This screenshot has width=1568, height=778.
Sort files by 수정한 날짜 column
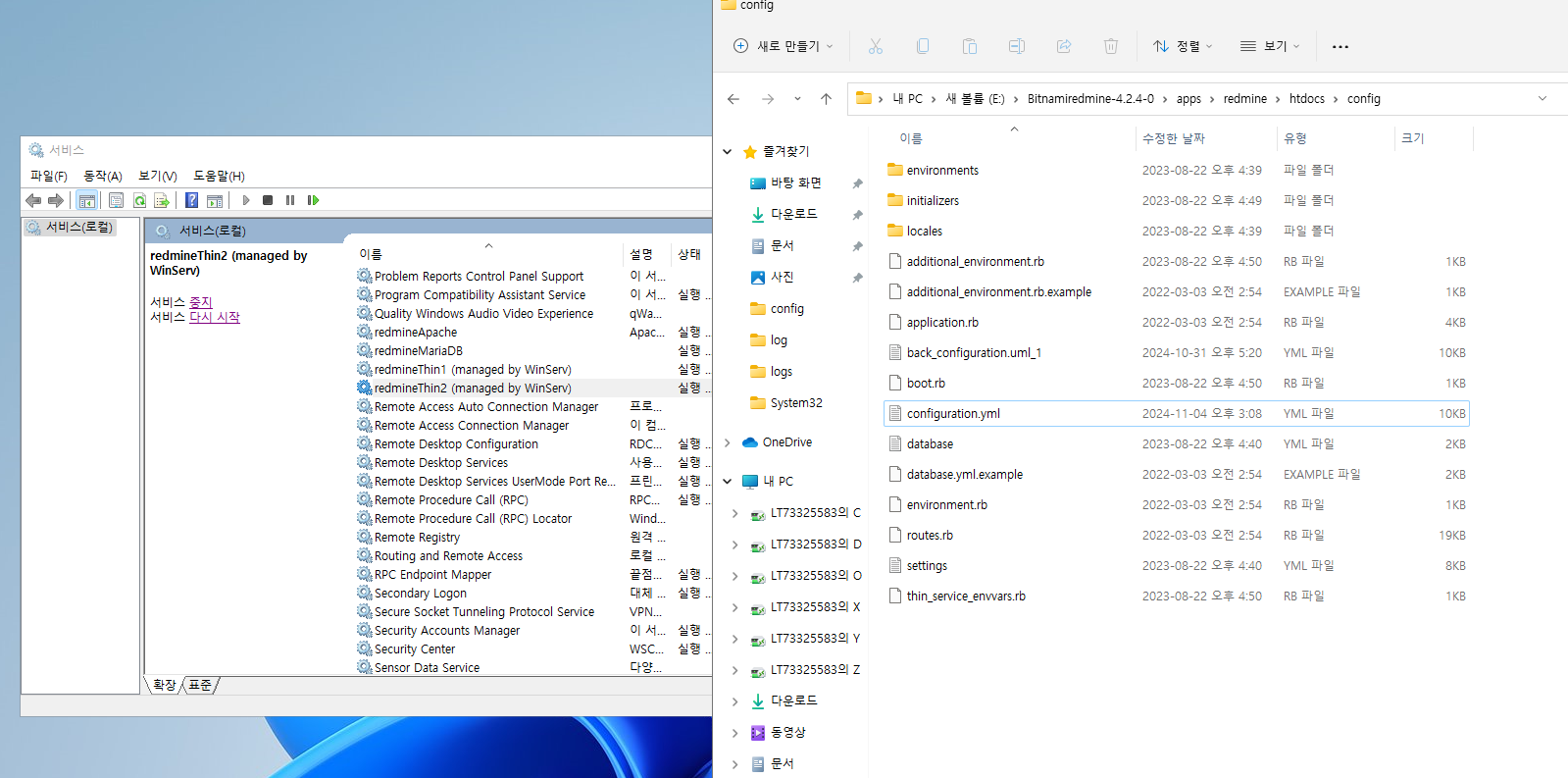(x=1173, y=138)
